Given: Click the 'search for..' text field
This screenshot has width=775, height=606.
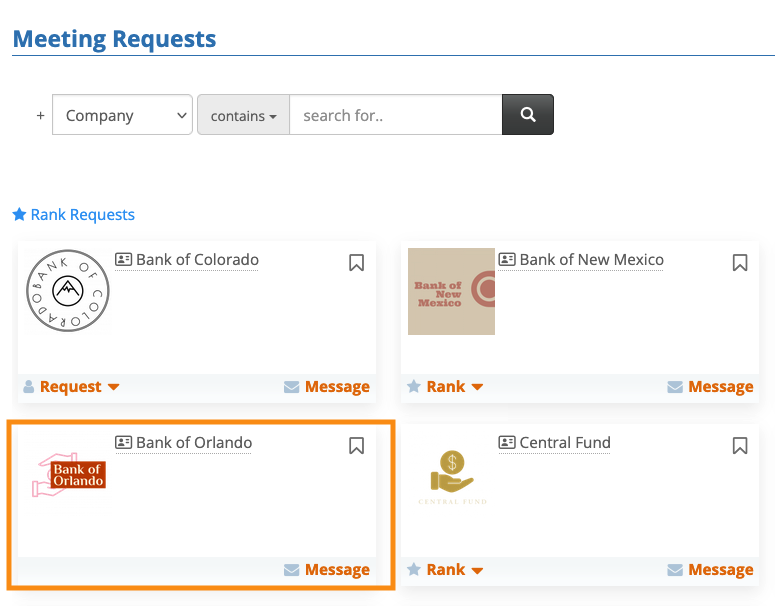Looking at the screenshot, I should pos(395,115).
